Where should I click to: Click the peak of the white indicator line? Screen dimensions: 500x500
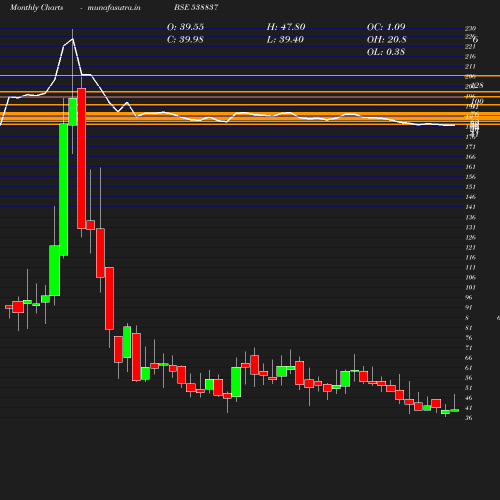(x=72, y=39)
